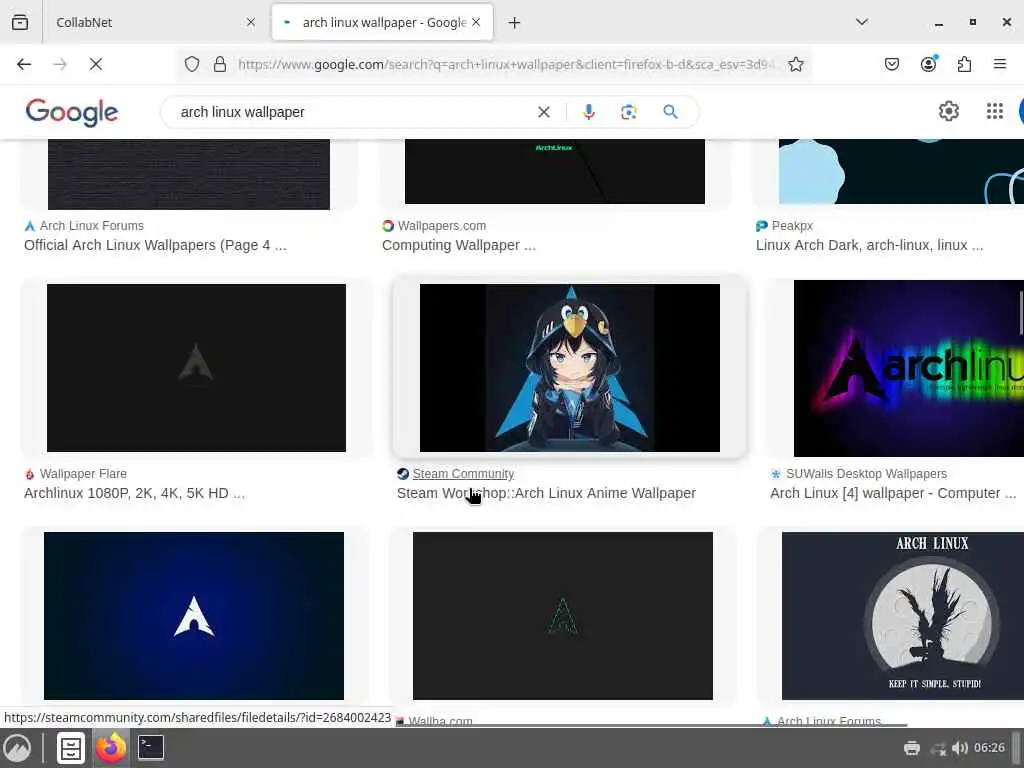Open the terminal from taskbar

(151, 747)
